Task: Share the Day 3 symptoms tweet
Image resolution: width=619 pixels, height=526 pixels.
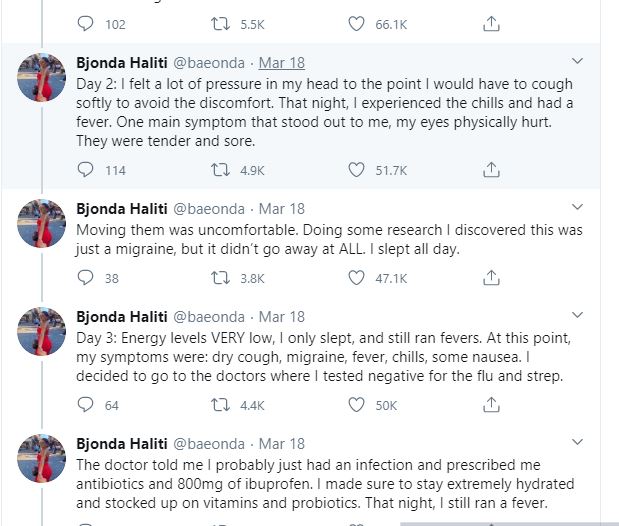Action: (491, 404)
